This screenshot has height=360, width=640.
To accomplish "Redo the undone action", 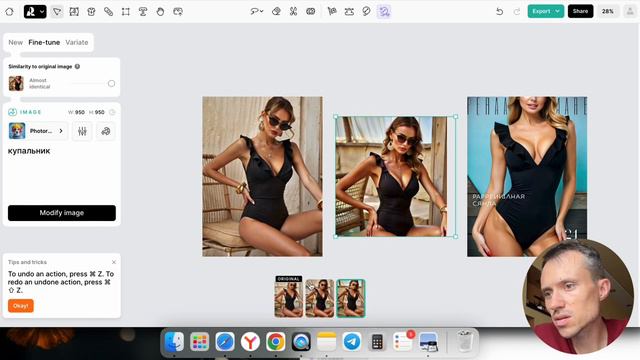I will coord(517,11).
